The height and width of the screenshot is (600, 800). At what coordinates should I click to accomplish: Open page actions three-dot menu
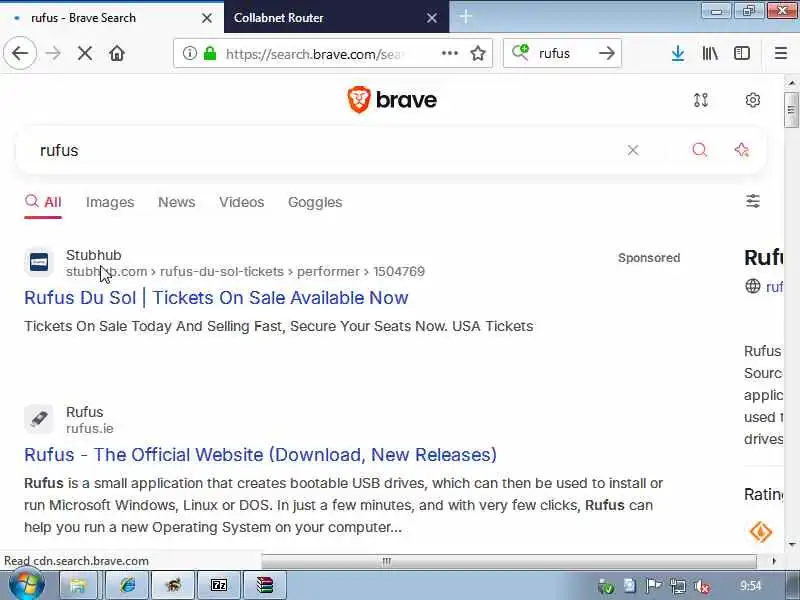pyautogui.click(x=449, y=53)
